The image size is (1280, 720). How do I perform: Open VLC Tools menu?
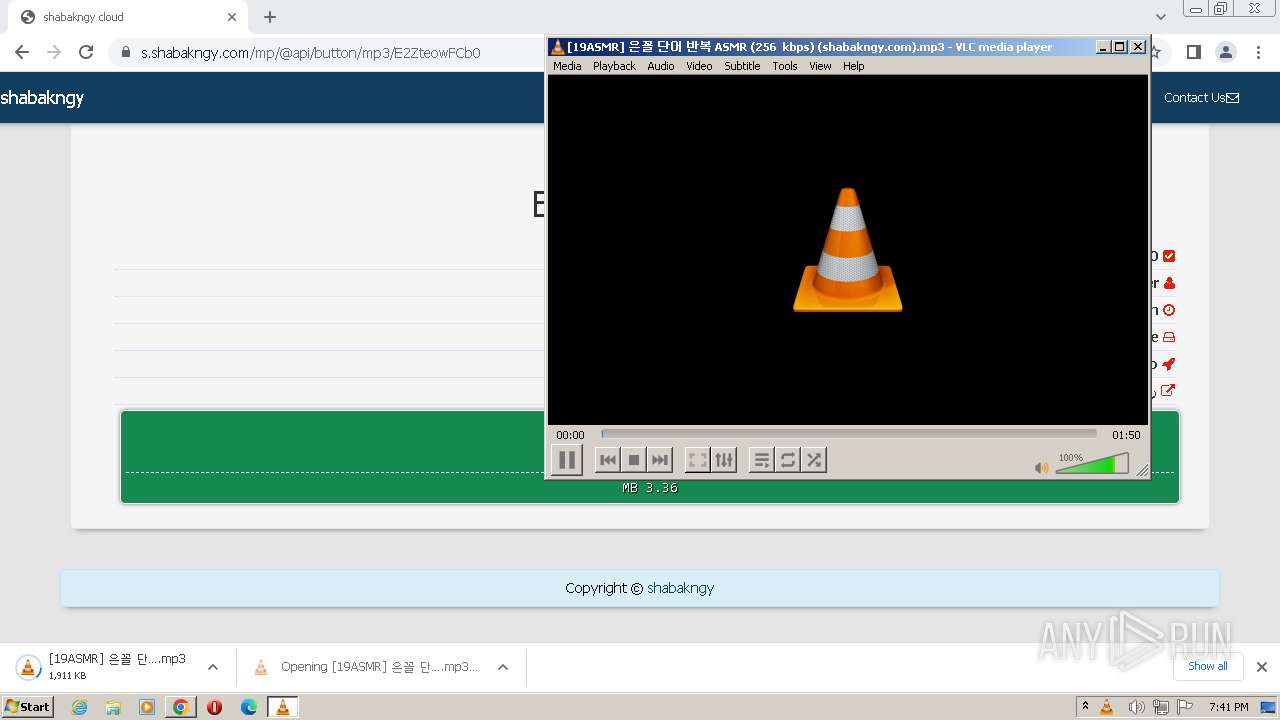(785, 66)
